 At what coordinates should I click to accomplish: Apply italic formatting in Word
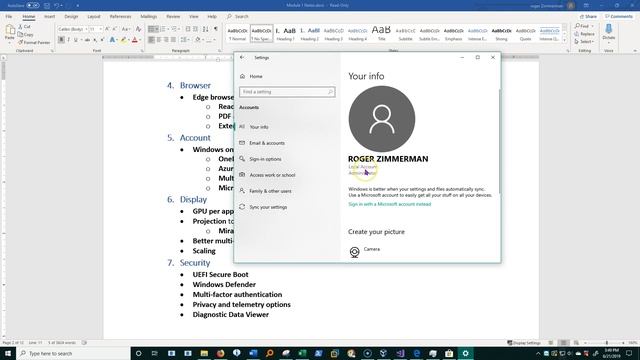68,40
